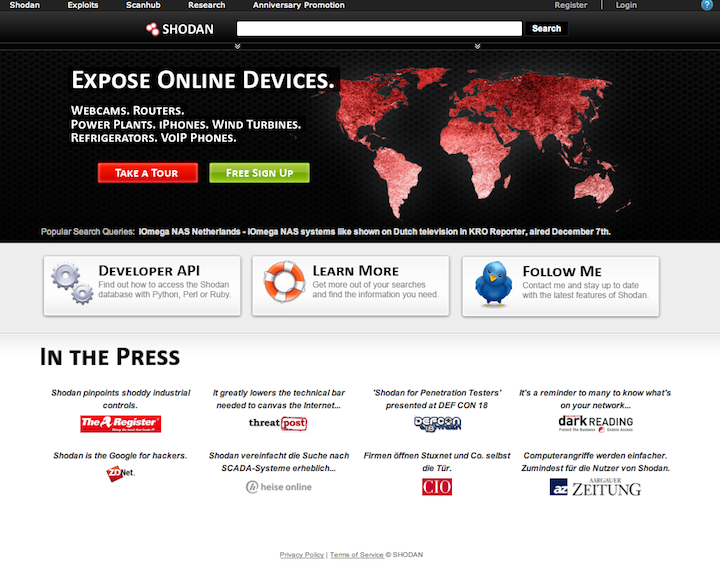
Task: Click quote 'Shodan is the Google for hackers.'
Action: click(x=120, y=456)
